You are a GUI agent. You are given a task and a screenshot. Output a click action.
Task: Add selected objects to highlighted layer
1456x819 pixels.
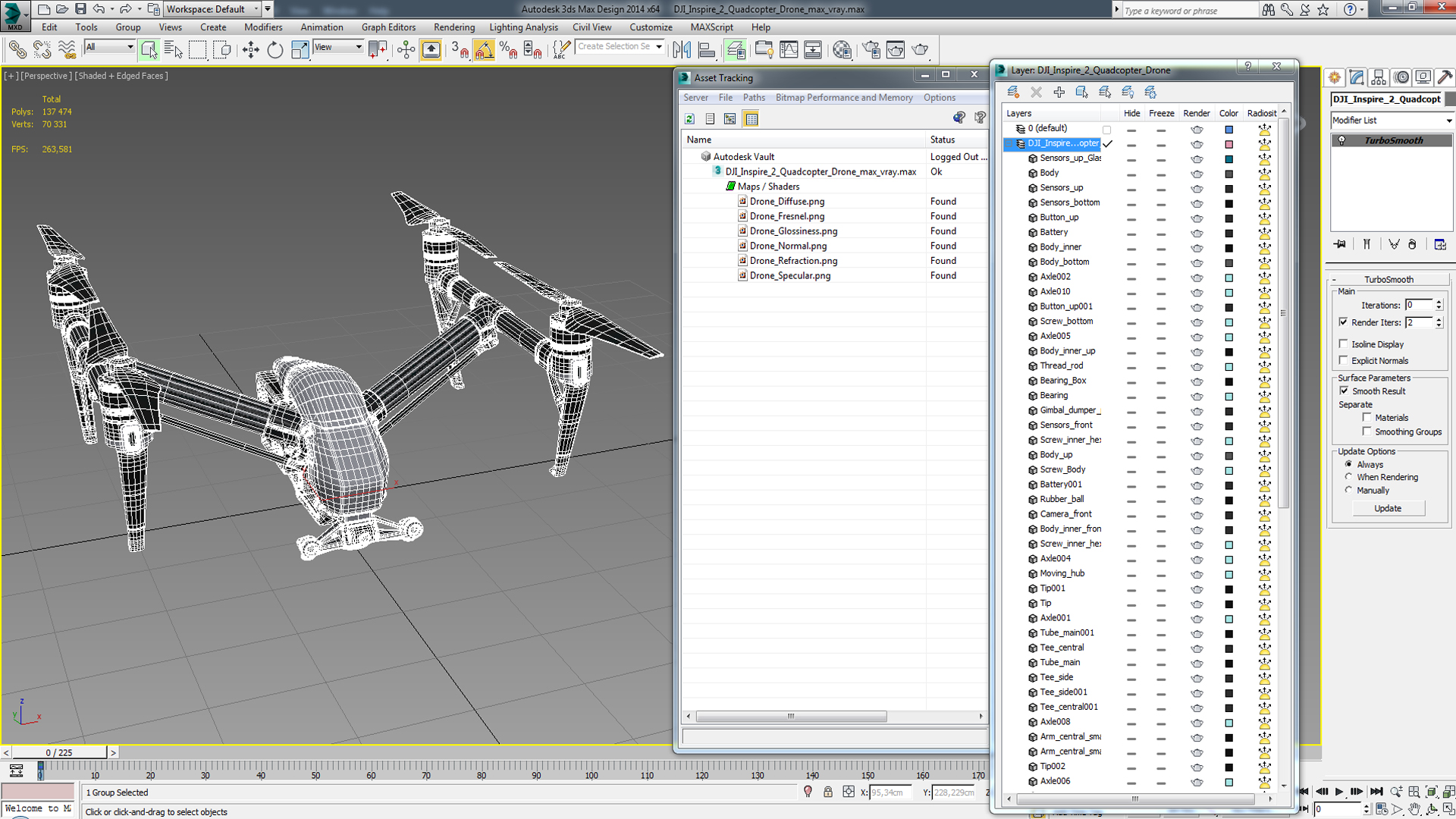(x=1059, y=92)
